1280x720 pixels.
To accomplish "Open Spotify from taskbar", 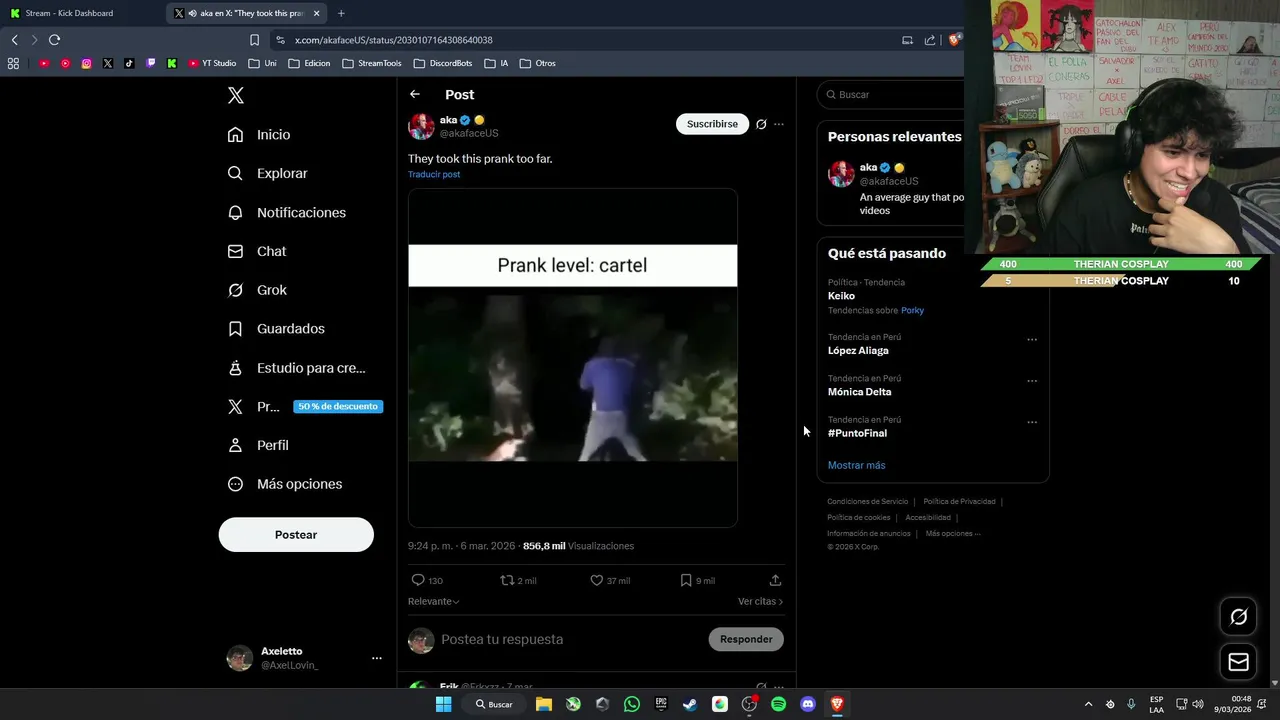I will pos(778,704).
